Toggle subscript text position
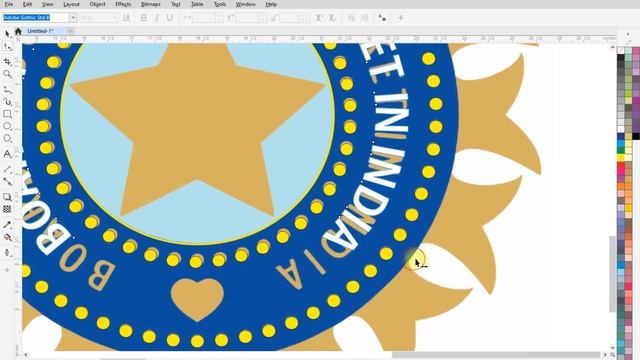 332,18
